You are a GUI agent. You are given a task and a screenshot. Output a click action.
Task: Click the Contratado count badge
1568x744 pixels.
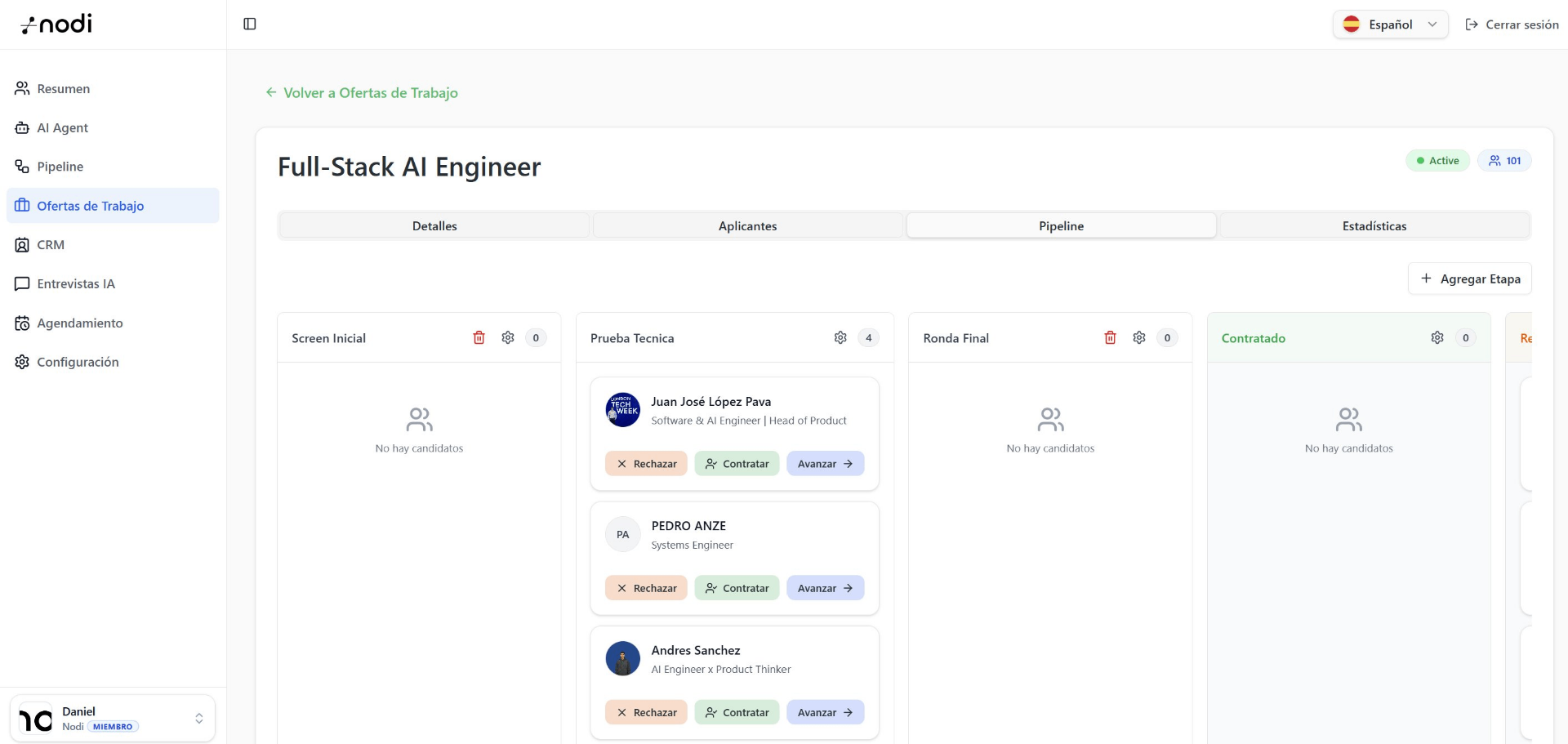point(1466,338)
